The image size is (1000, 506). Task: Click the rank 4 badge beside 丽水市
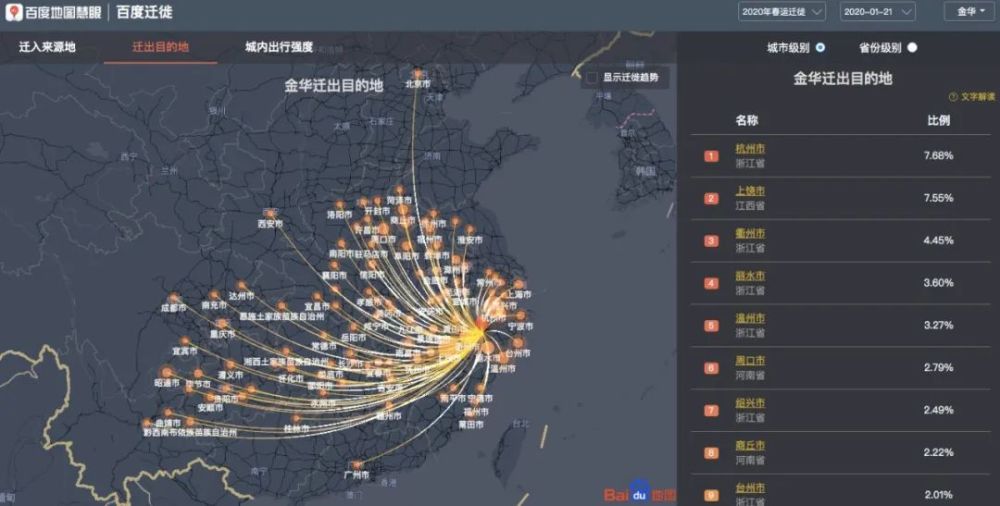pos(711,283)
